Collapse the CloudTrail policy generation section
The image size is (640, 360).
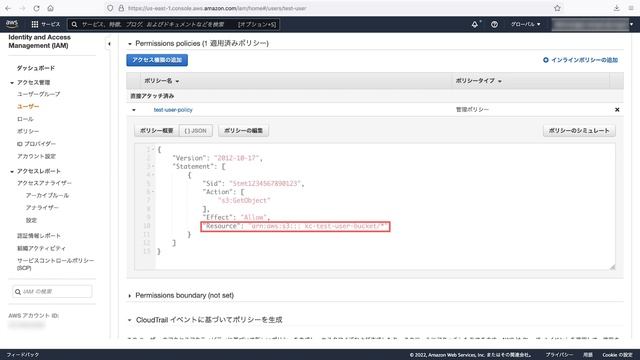130,320
